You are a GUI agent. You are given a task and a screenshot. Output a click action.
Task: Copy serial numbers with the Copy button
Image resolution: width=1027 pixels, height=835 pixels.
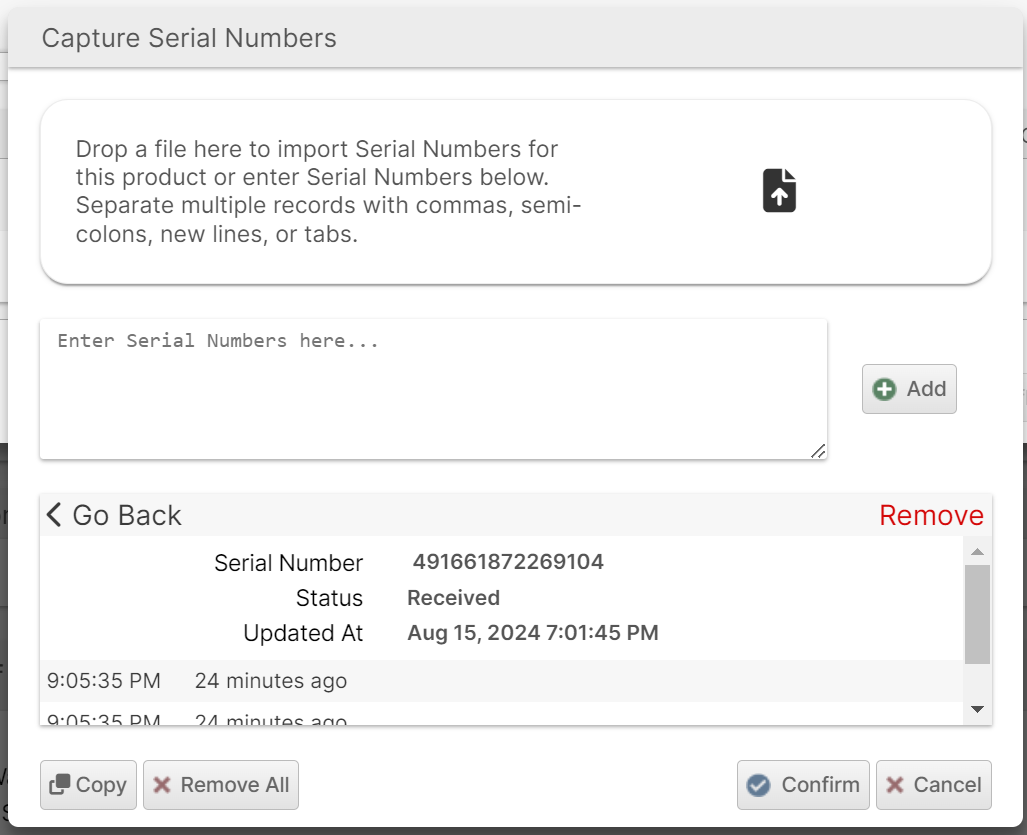click(89, 785)
